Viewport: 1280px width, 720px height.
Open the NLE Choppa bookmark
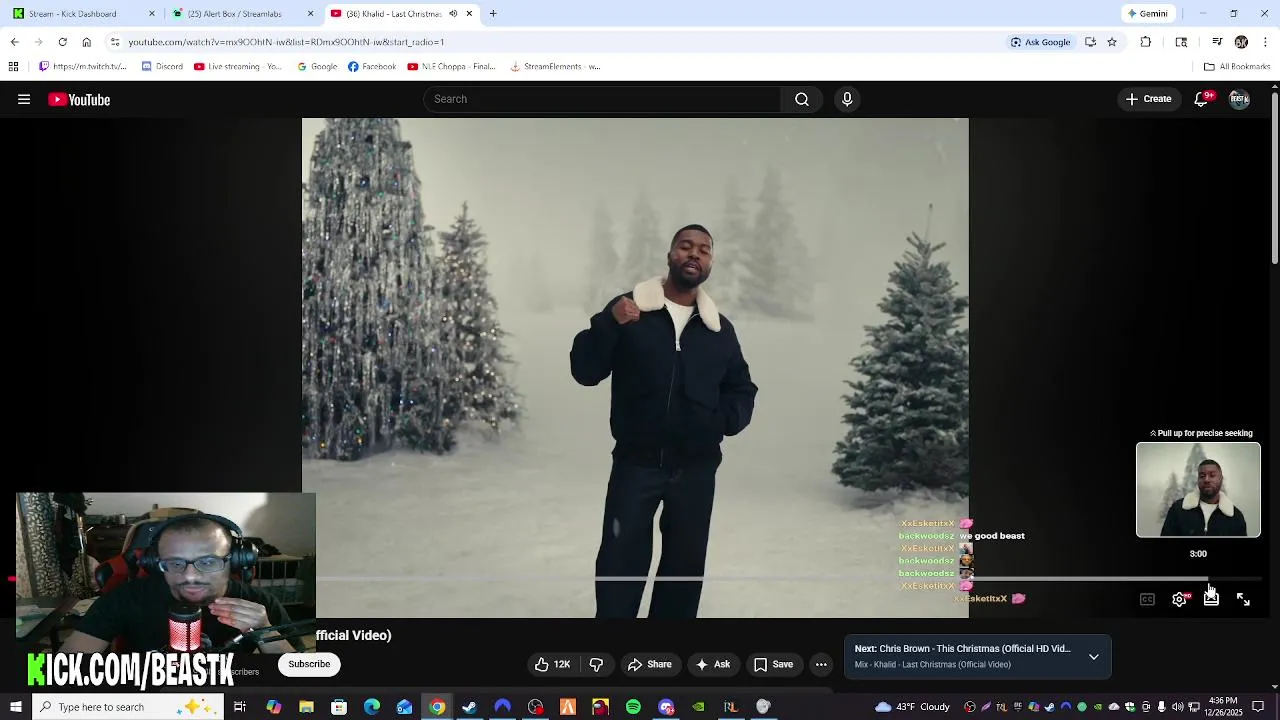[451, 67]
